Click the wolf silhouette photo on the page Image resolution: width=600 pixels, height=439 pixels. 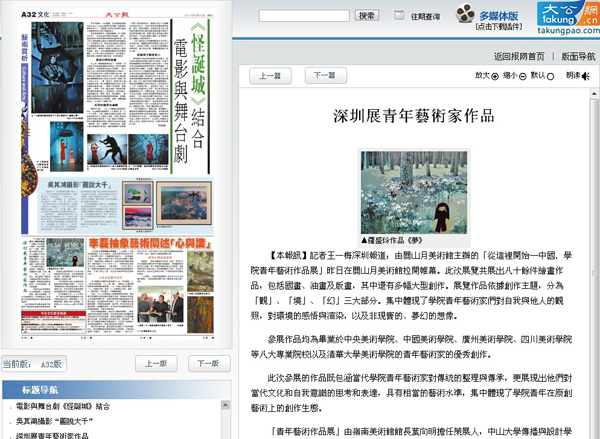107,149
